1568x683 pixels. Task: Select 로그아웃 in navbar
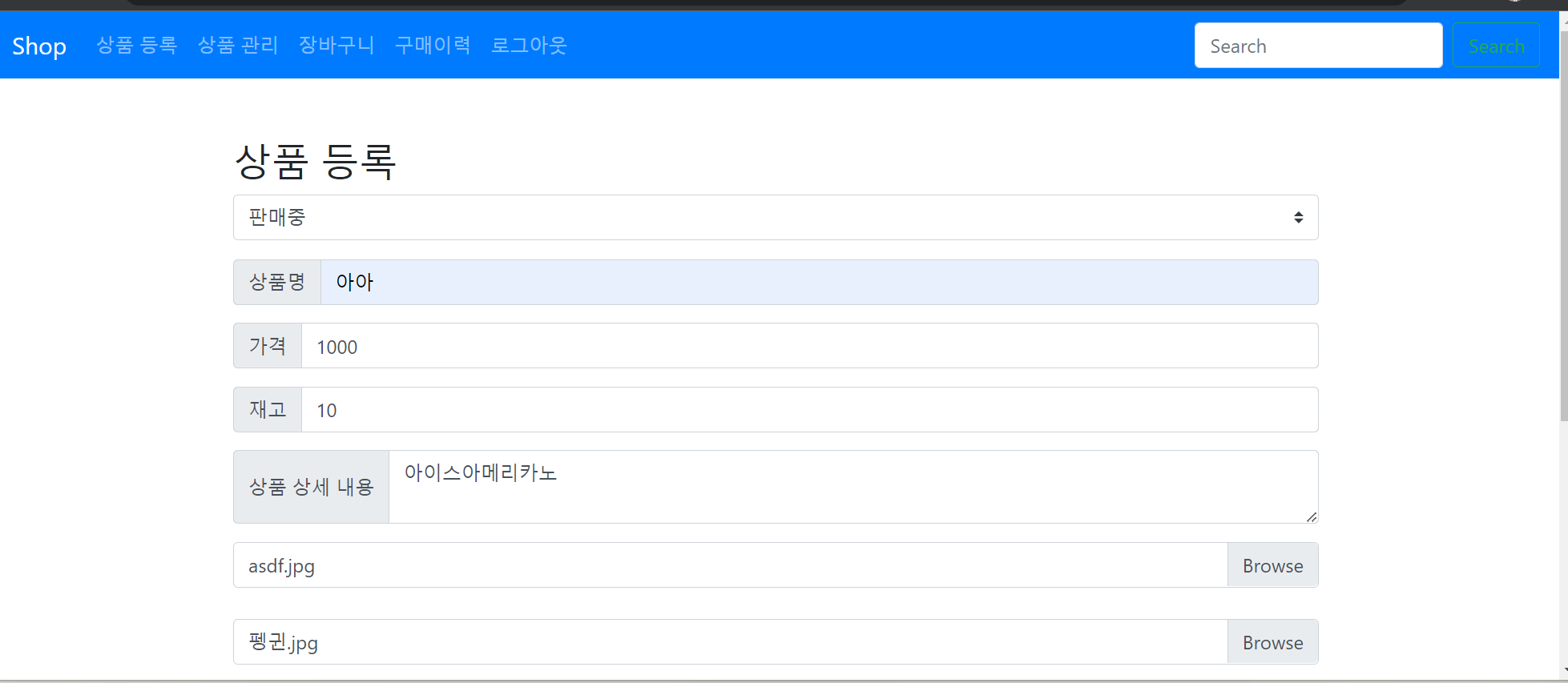point(529,46)
